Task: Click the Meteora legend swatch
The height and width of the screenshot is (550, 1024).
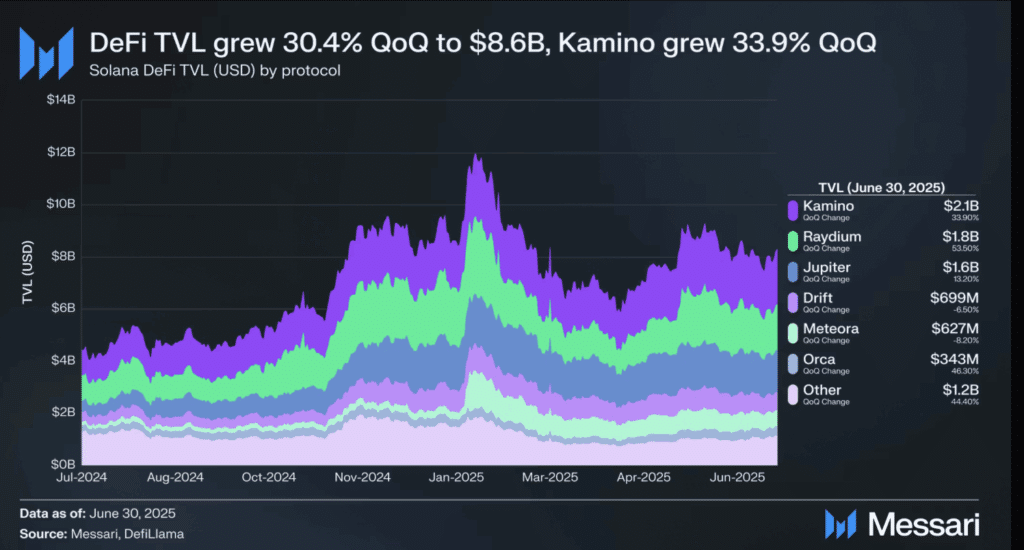Action: coord(793,333)
